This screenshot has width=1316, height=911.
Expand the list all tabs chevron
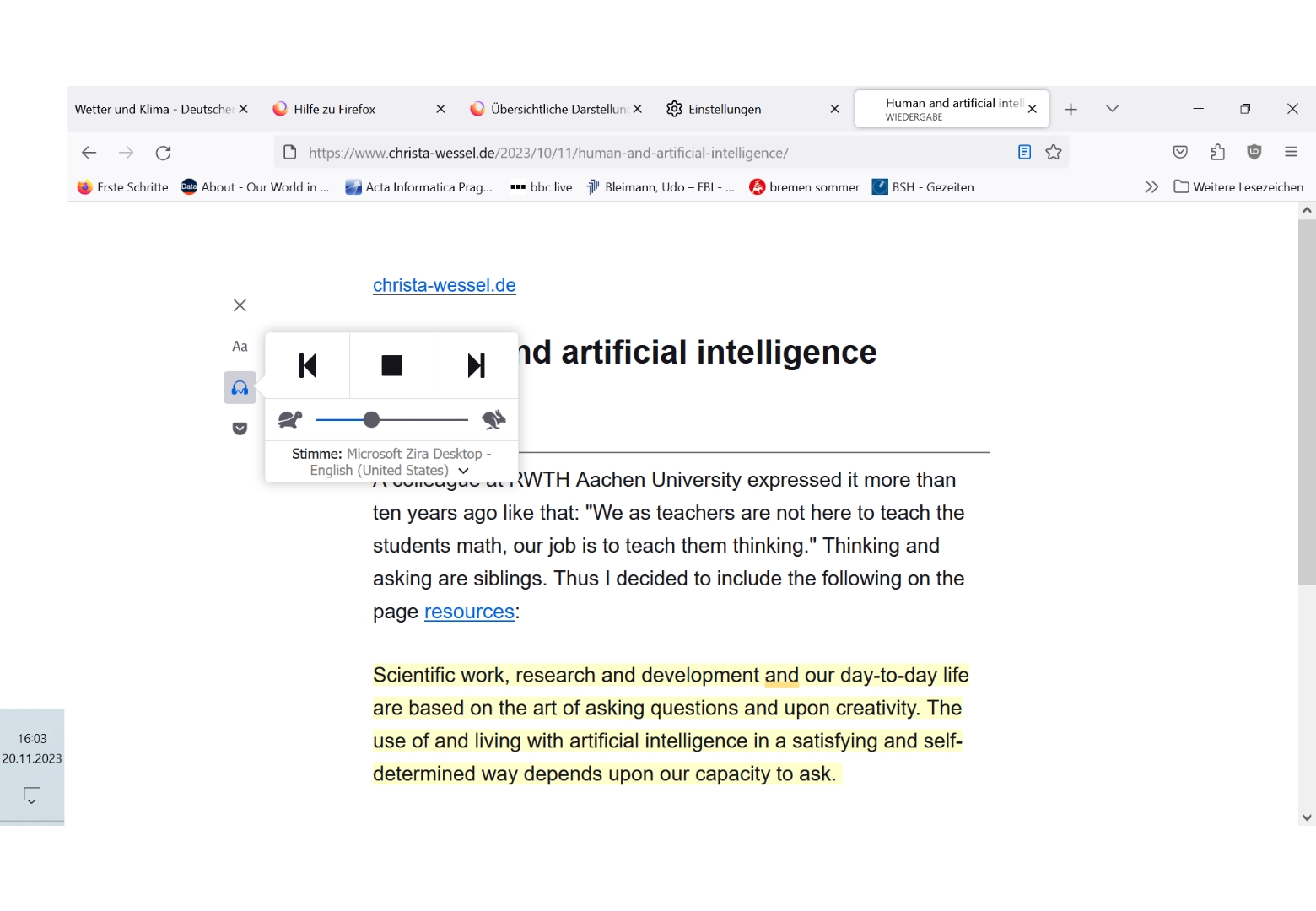pos(1112,109)
